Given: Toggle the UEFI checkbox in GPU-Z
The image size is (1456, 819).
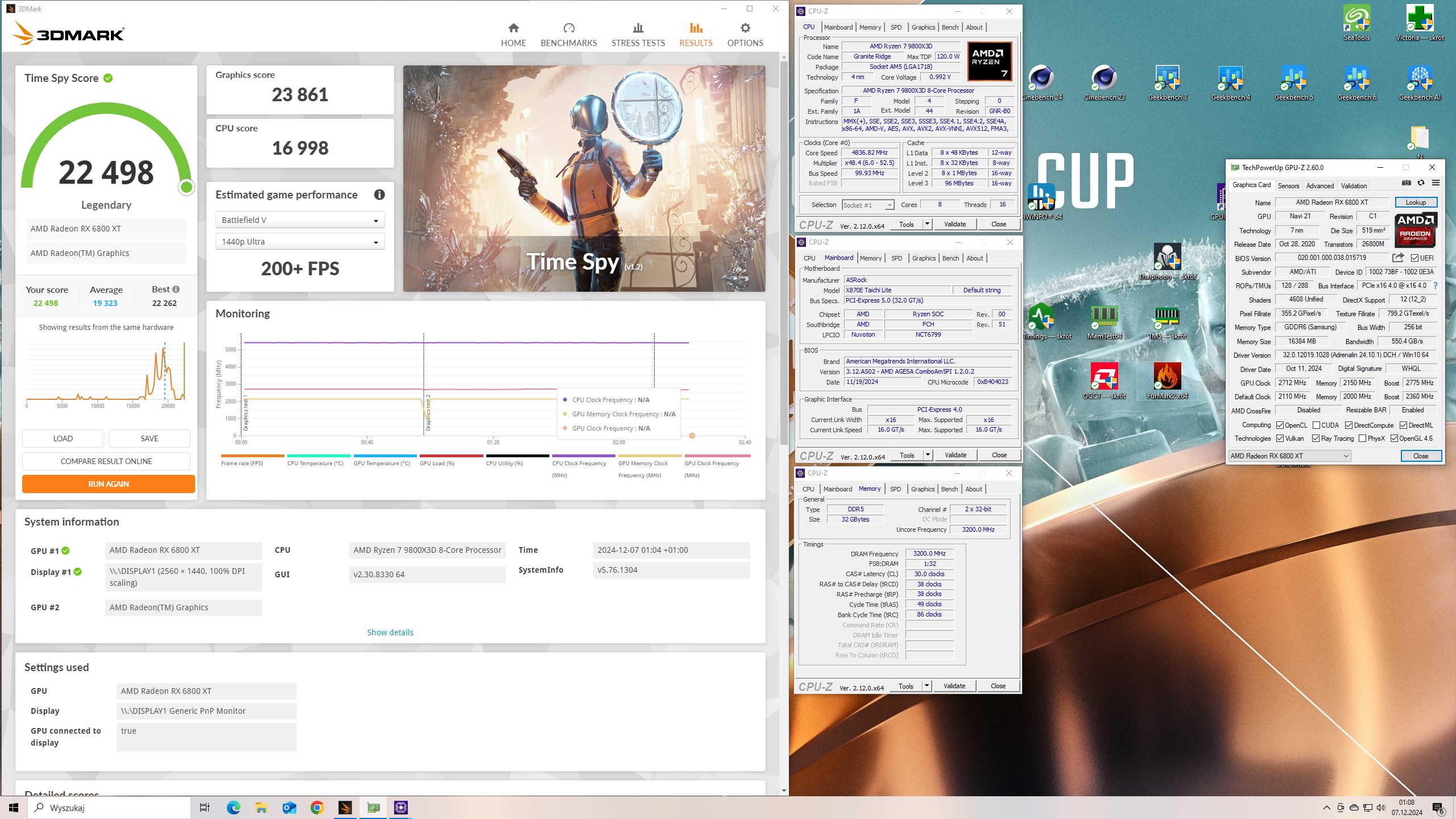Looking at the screenshot, I should coord(1414,258).
